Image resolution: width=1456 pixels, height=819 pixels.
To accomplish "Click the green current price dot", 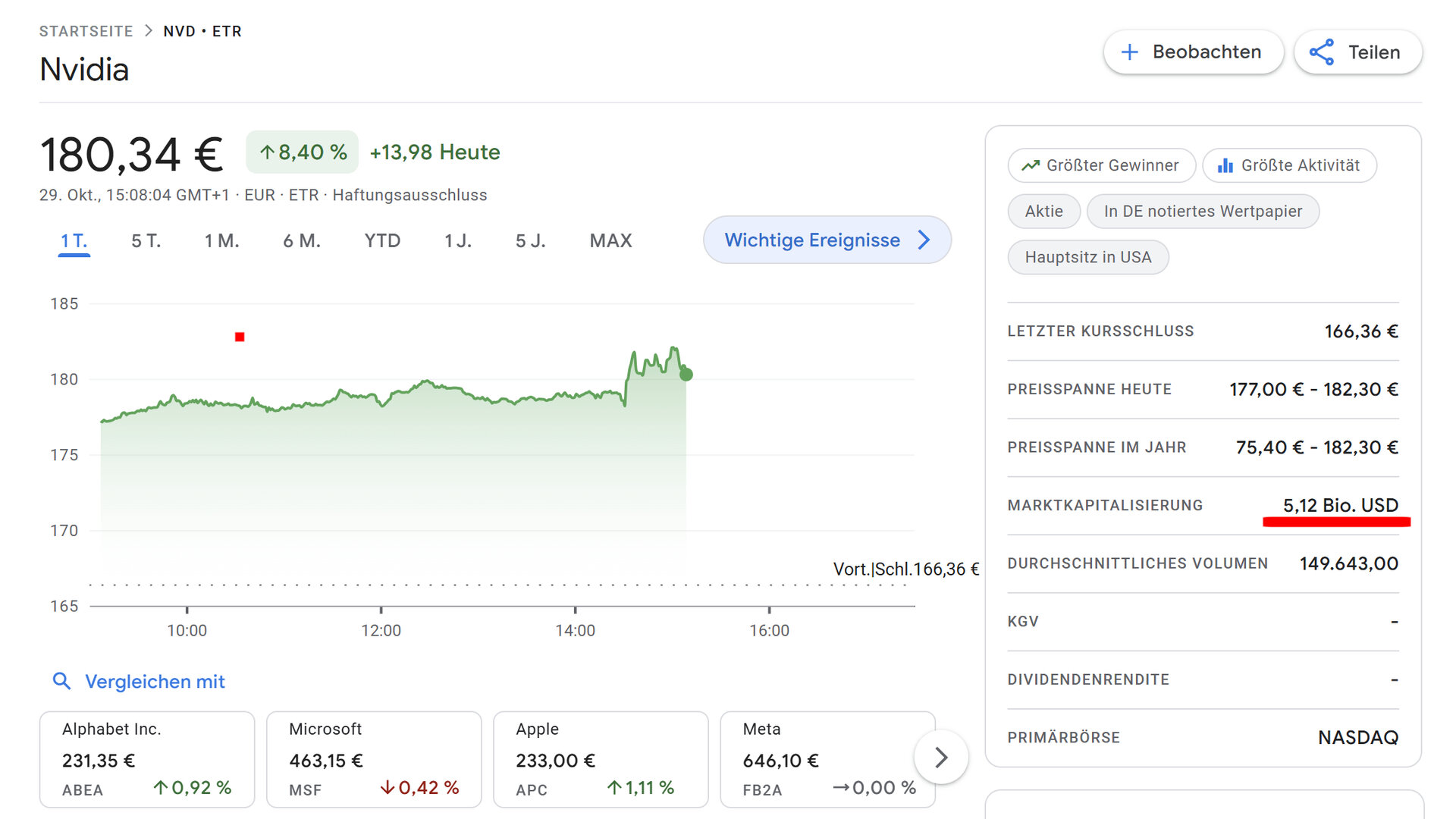I will pos(686,374).
